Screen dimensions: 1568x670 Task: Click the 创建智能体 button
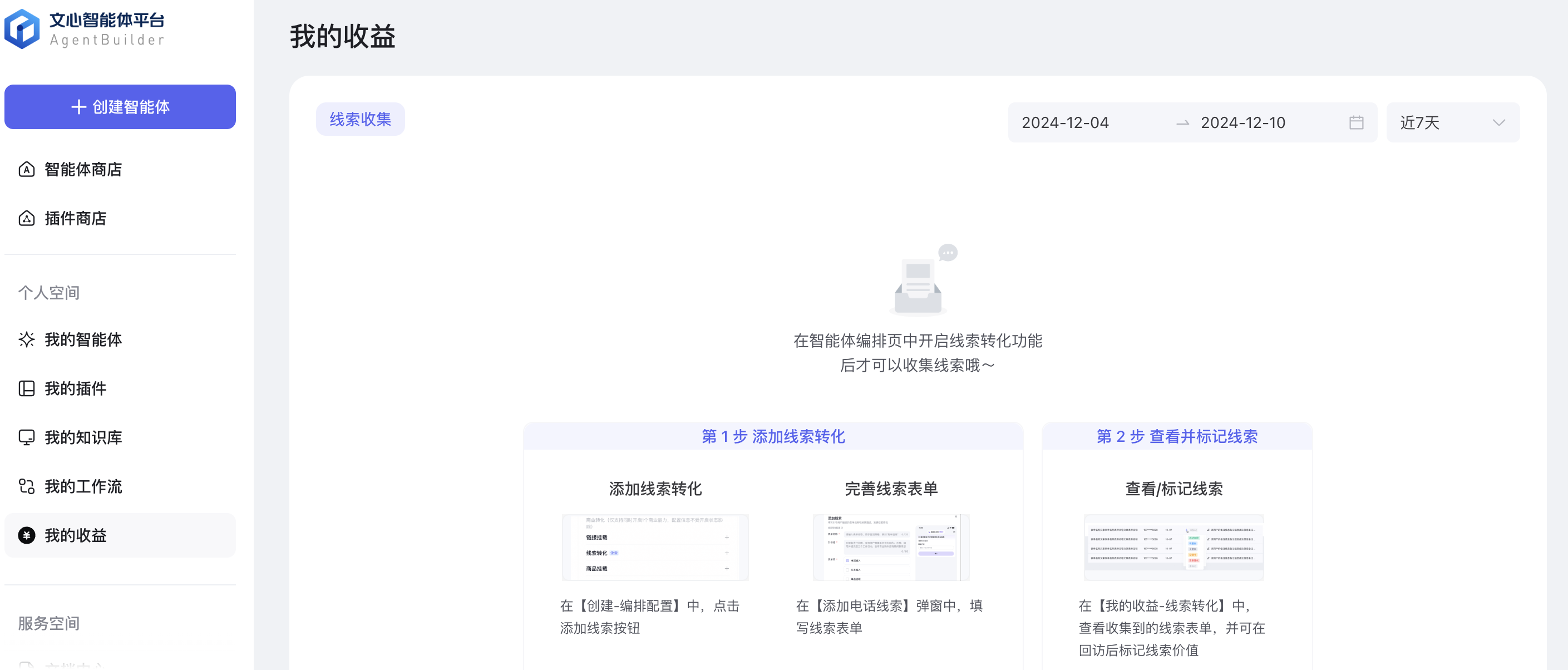point(120,106)
